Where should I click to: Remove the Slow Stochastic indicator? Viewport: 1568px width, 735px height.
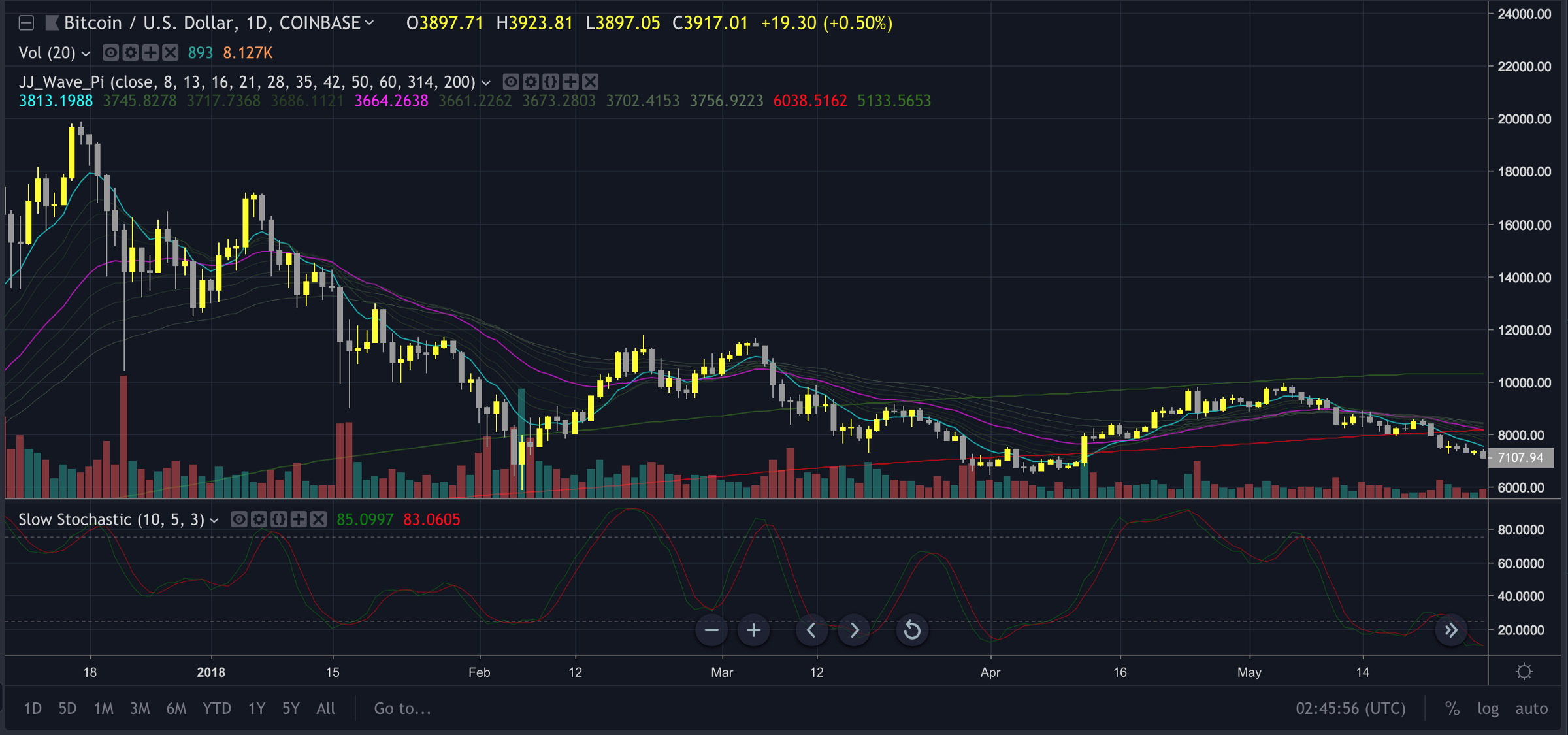pos(318,519)
